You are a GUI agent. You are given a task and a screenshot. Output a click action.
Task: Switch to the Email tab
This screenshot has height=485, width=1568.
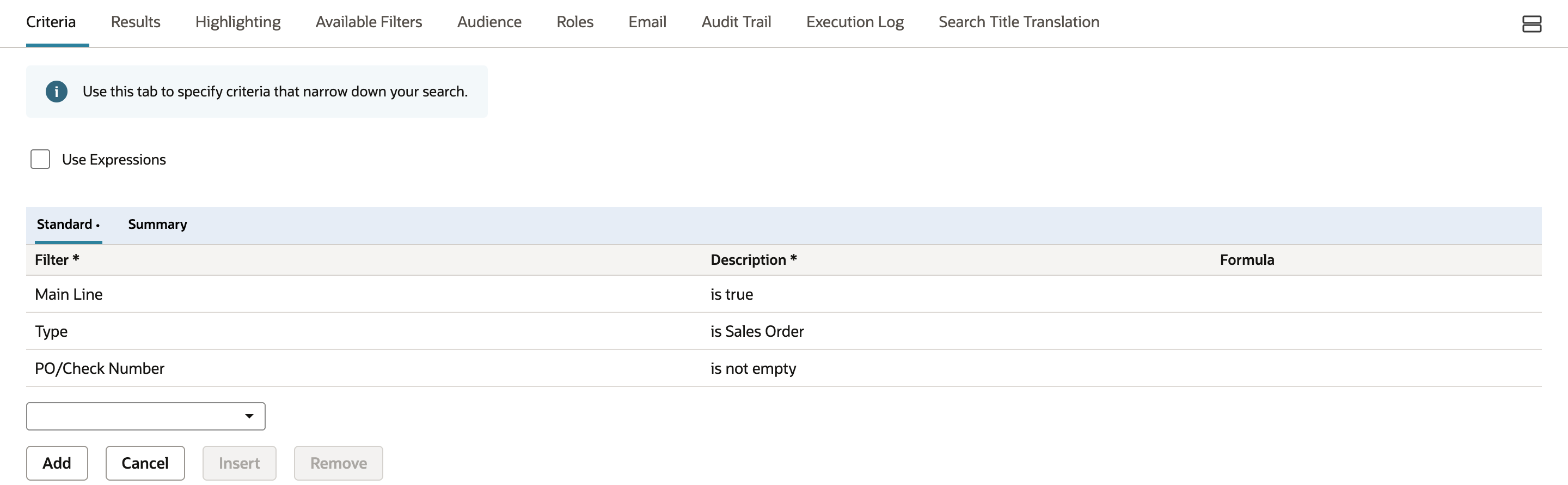[648, 22]
